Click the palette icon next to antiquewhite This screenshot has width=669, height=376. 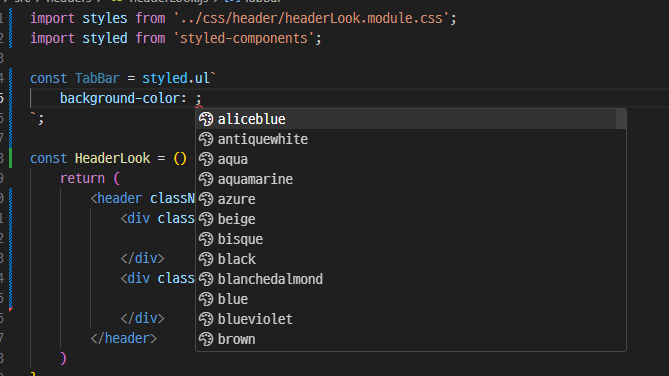pos(206,139)
